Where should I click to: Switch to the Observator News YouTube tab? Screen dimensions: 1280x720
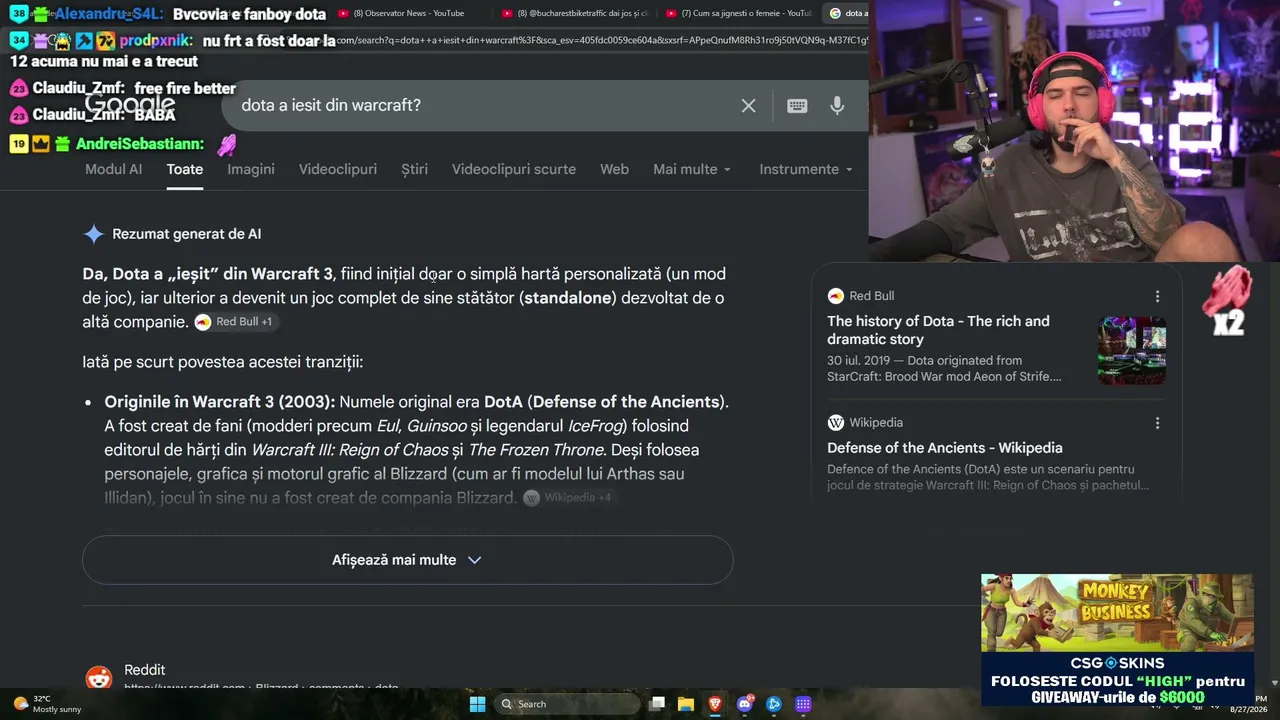406,13
